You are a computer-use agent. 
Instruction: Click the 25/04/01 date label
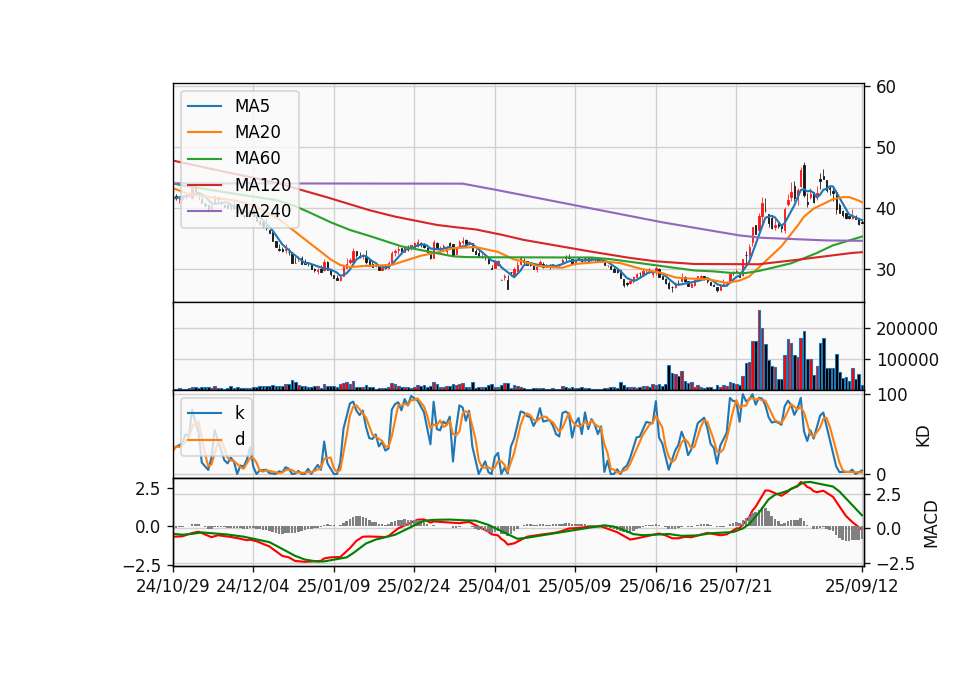pyautogui.click(x=494, y=586)
